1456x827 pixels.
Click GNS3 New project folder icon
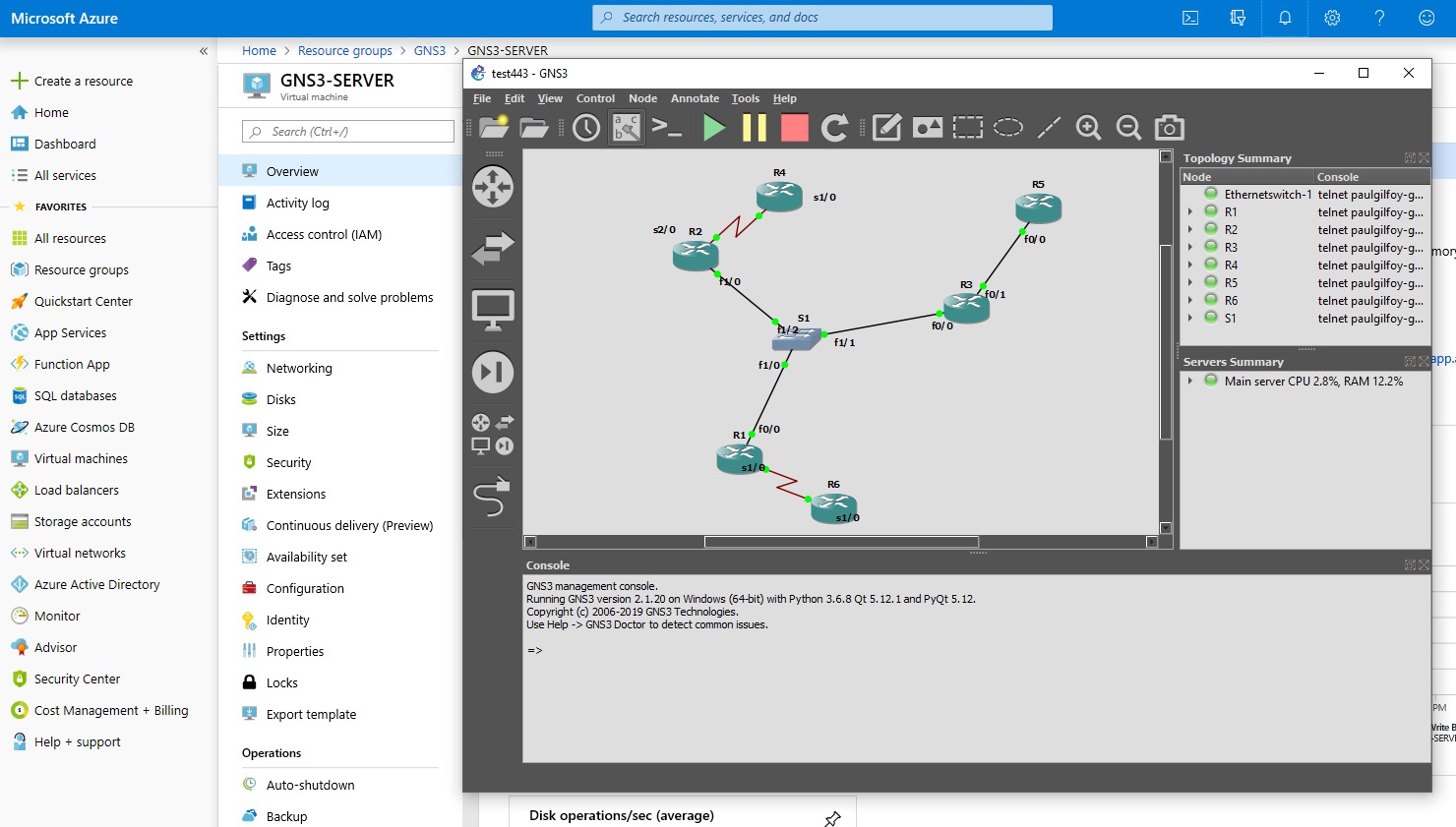(494, 127)
